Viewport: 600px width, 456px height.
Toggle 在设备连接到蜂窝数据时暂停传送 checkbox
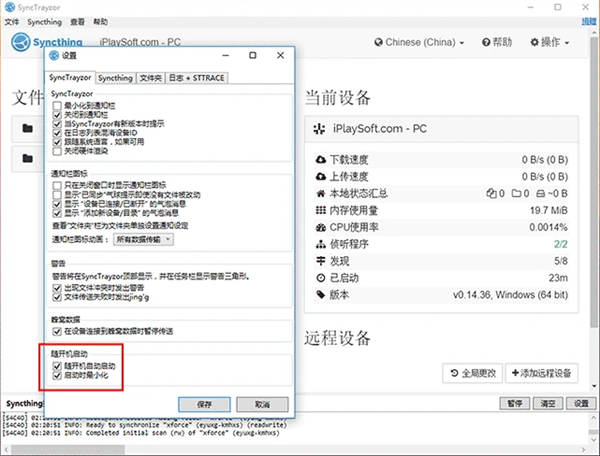pos(57,331)
